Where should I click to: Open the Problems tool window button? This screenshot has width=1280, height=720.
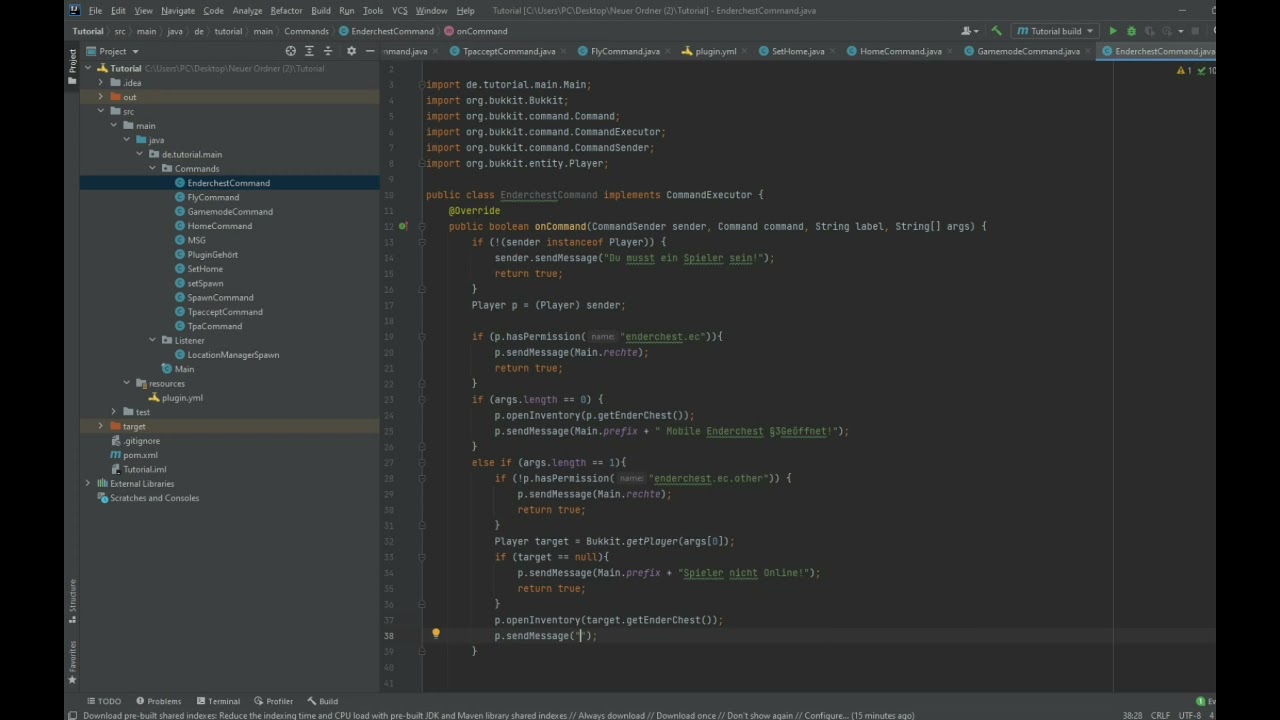158,701
